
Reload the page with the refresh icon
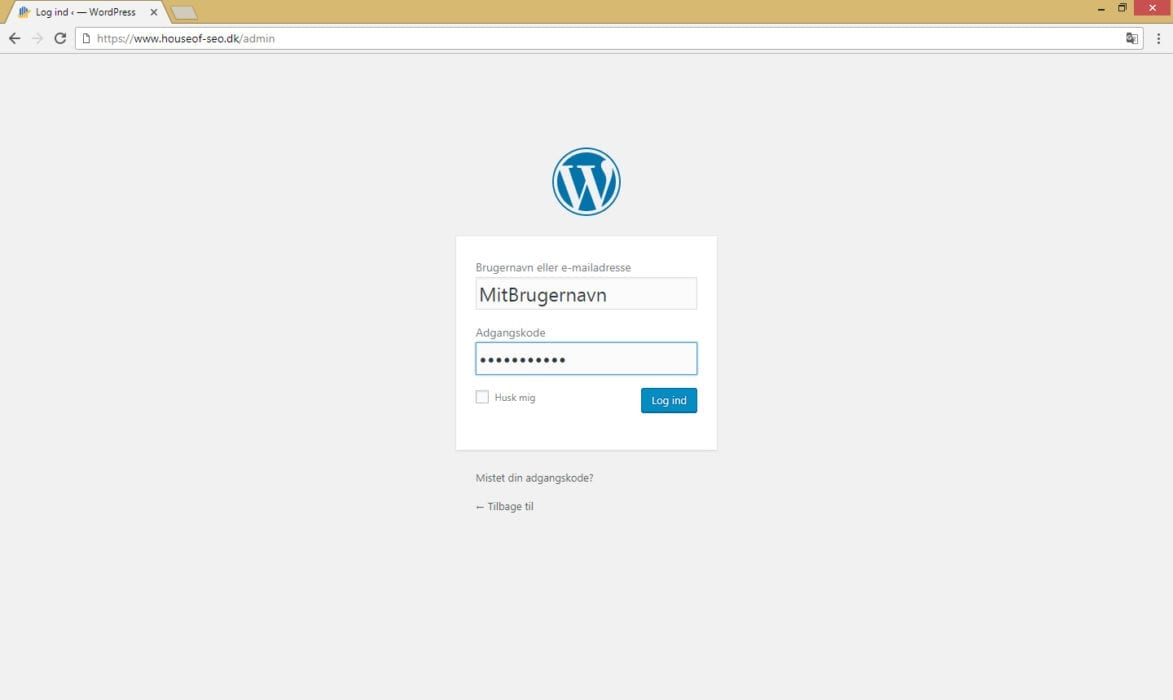pos(61,38)
